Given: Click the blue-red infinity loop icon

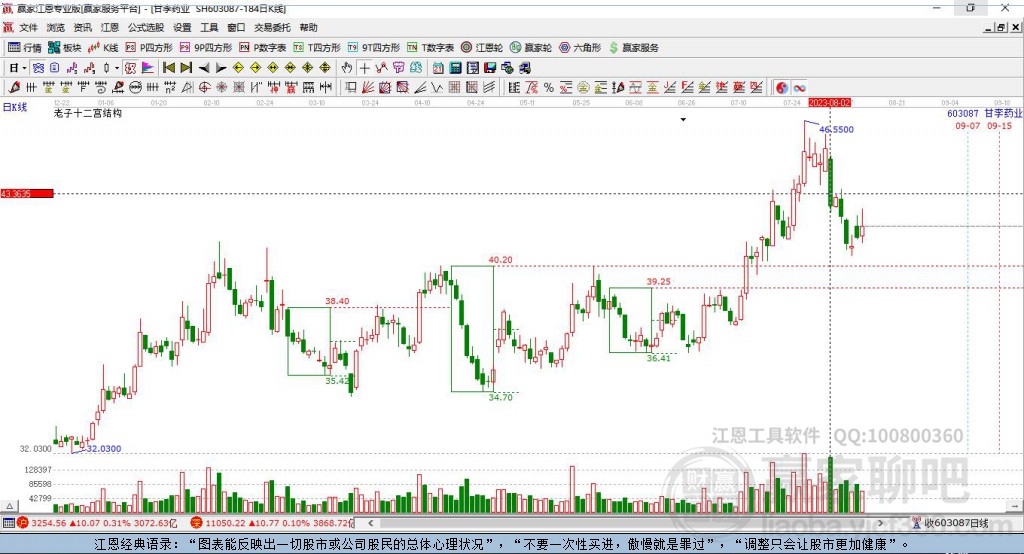Looking at the screenshot, I should point(799,88).
